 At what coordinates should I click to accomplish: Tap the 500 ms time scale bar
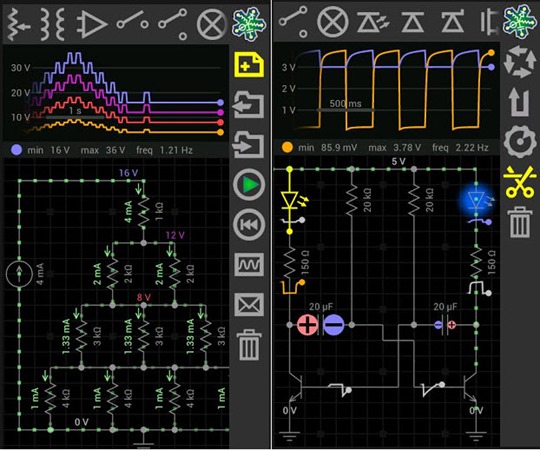(x=345, y=110)
